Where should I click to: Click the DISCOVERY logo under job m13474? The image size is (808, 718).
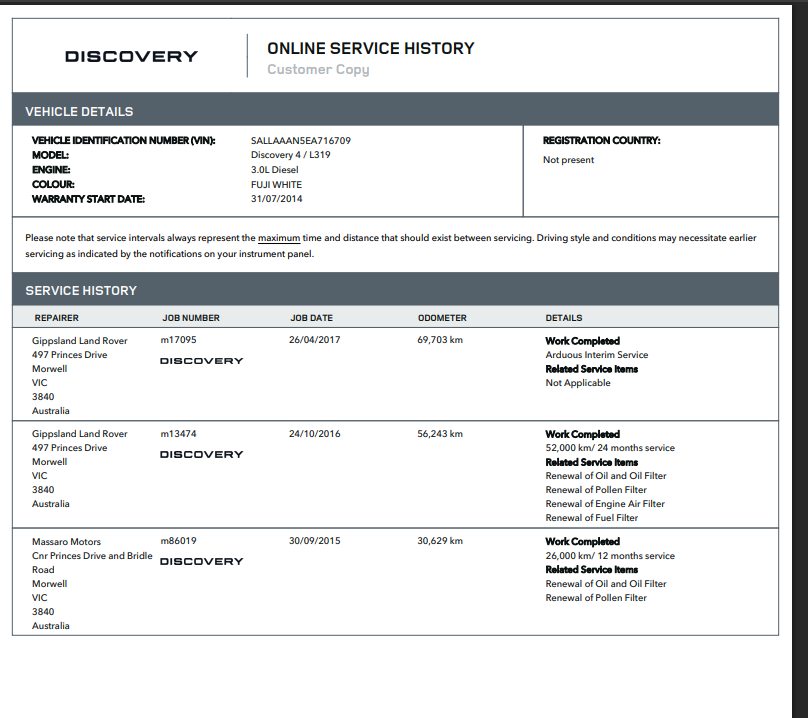tap(201, 455)
